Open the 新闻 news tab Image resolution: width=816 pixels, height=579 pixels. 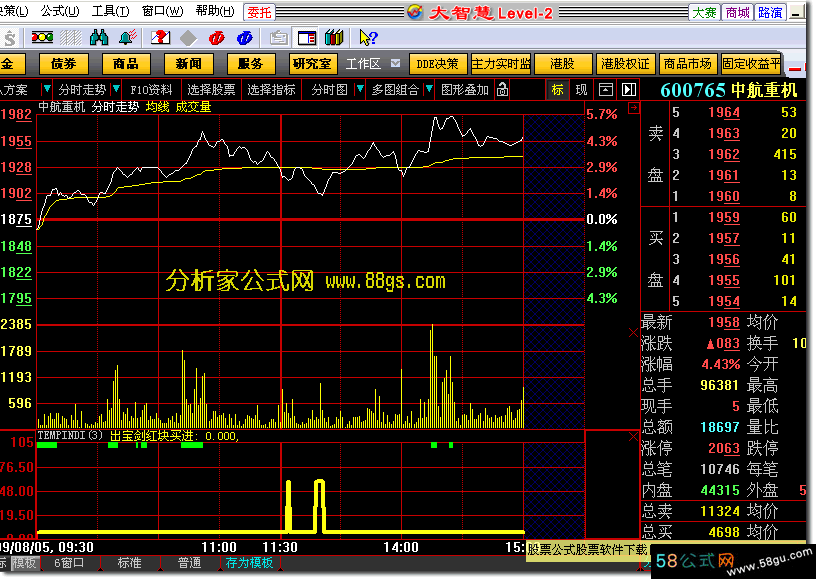point(188,64)
